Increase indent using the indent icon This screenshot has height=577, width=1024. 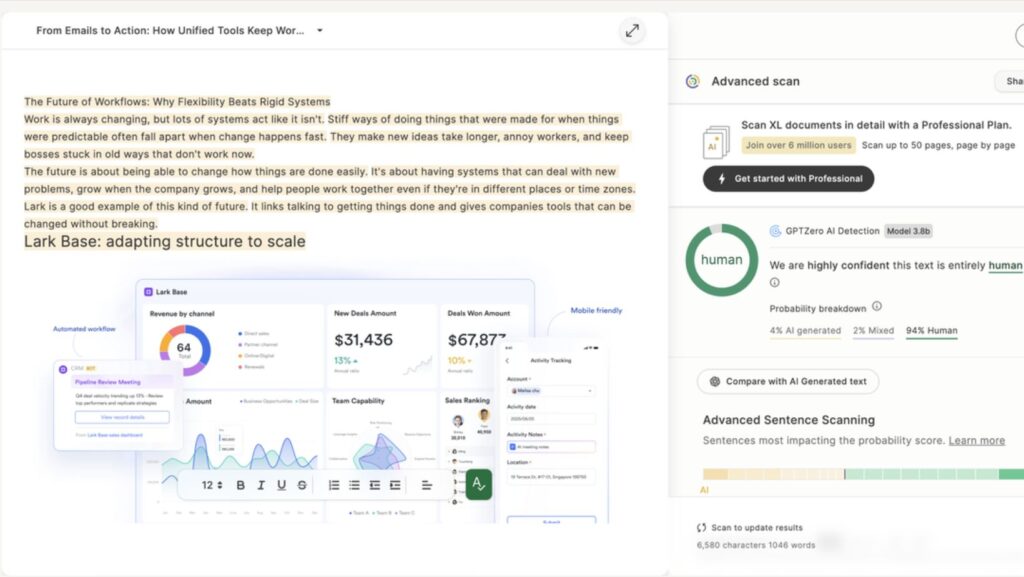(395, 485)
